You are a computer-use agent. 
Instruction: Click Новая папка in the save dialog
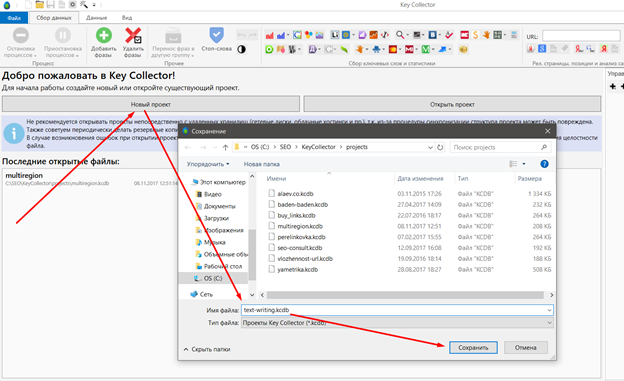point(261,164)
